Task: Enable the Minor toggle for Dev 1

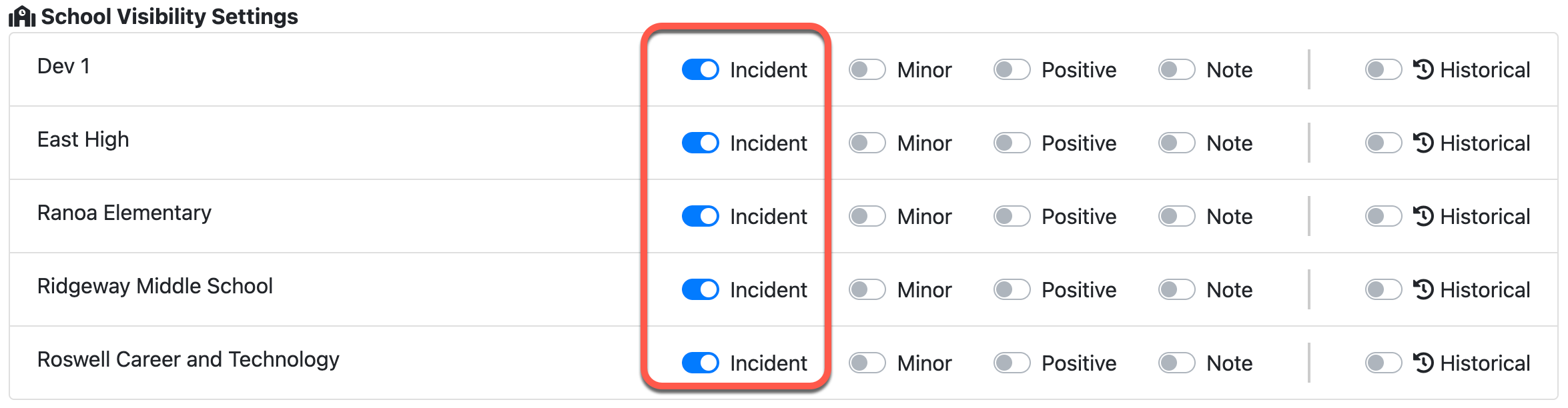Action: click(x=867, y=69)
